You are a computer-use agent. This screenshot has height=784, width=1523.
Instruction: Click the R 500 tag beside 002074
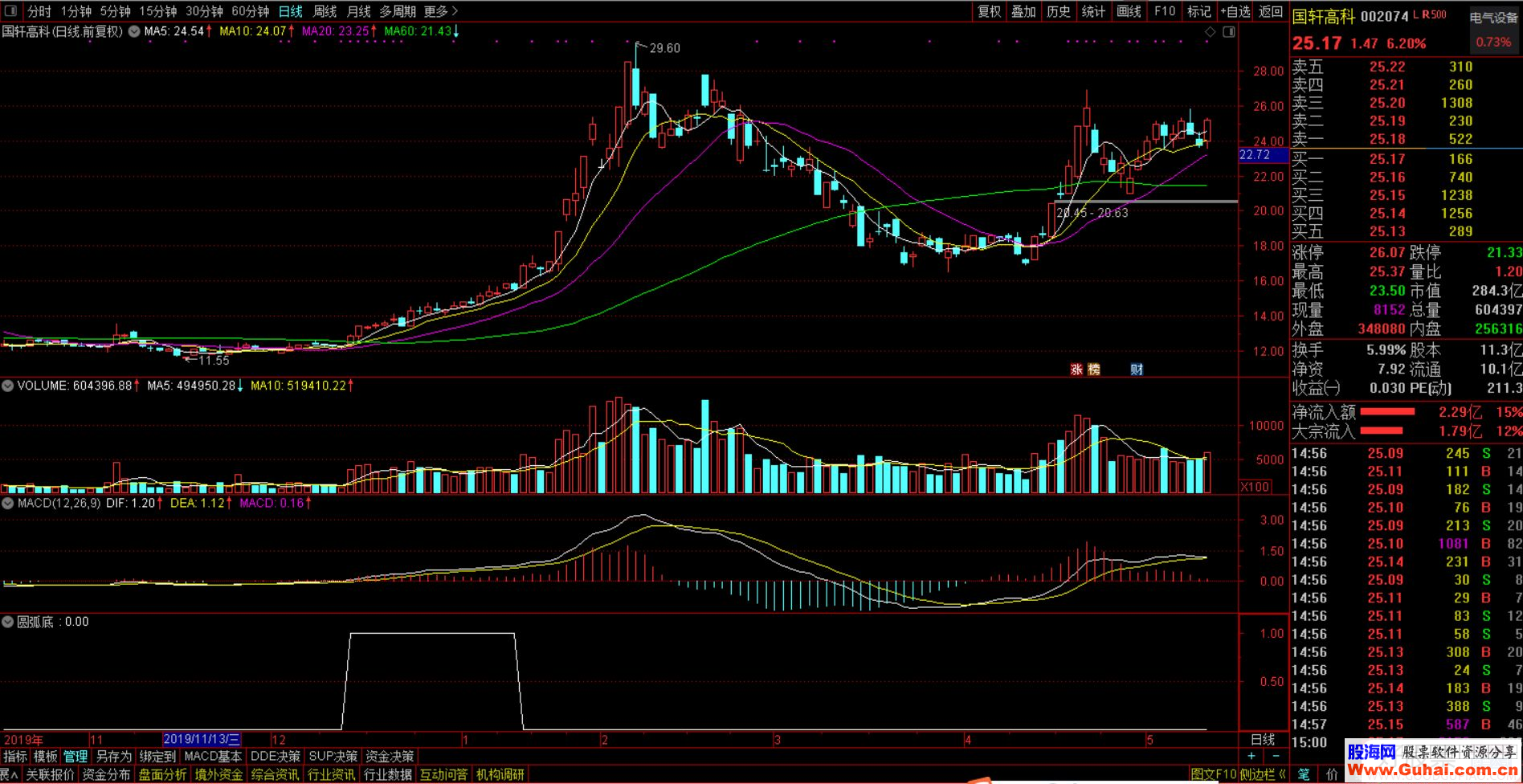(x=1433, y=14)
